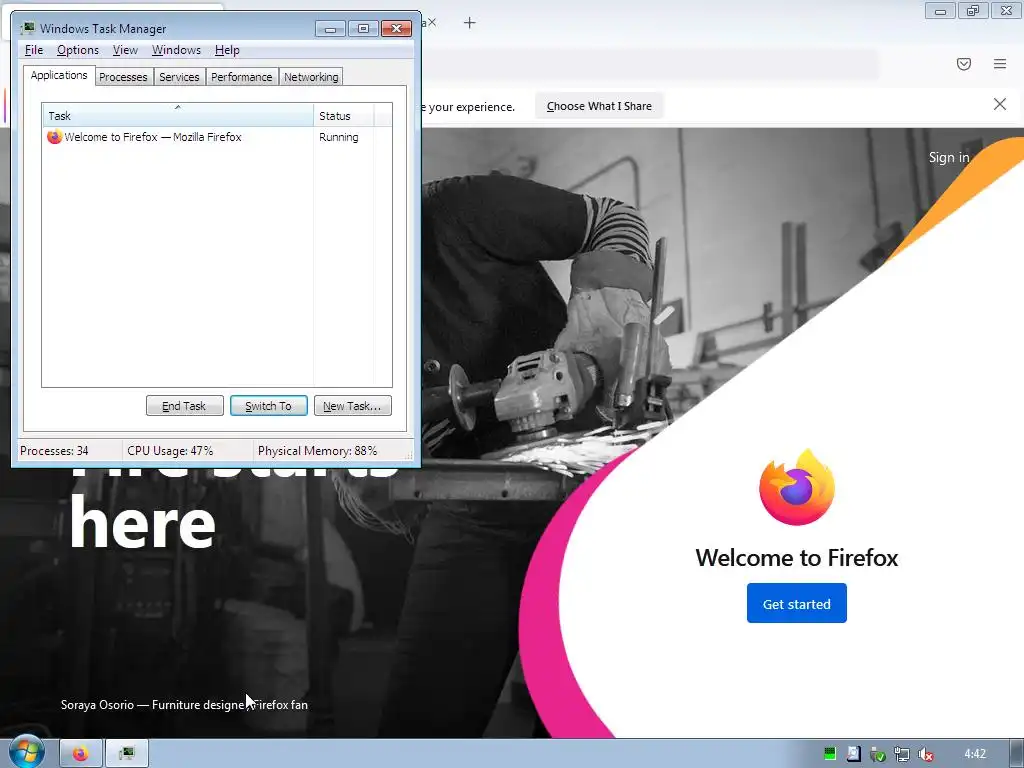1024x768 pixels.
Task: Click the Show Desktop strip
Action: click(x=1017, y=754)
